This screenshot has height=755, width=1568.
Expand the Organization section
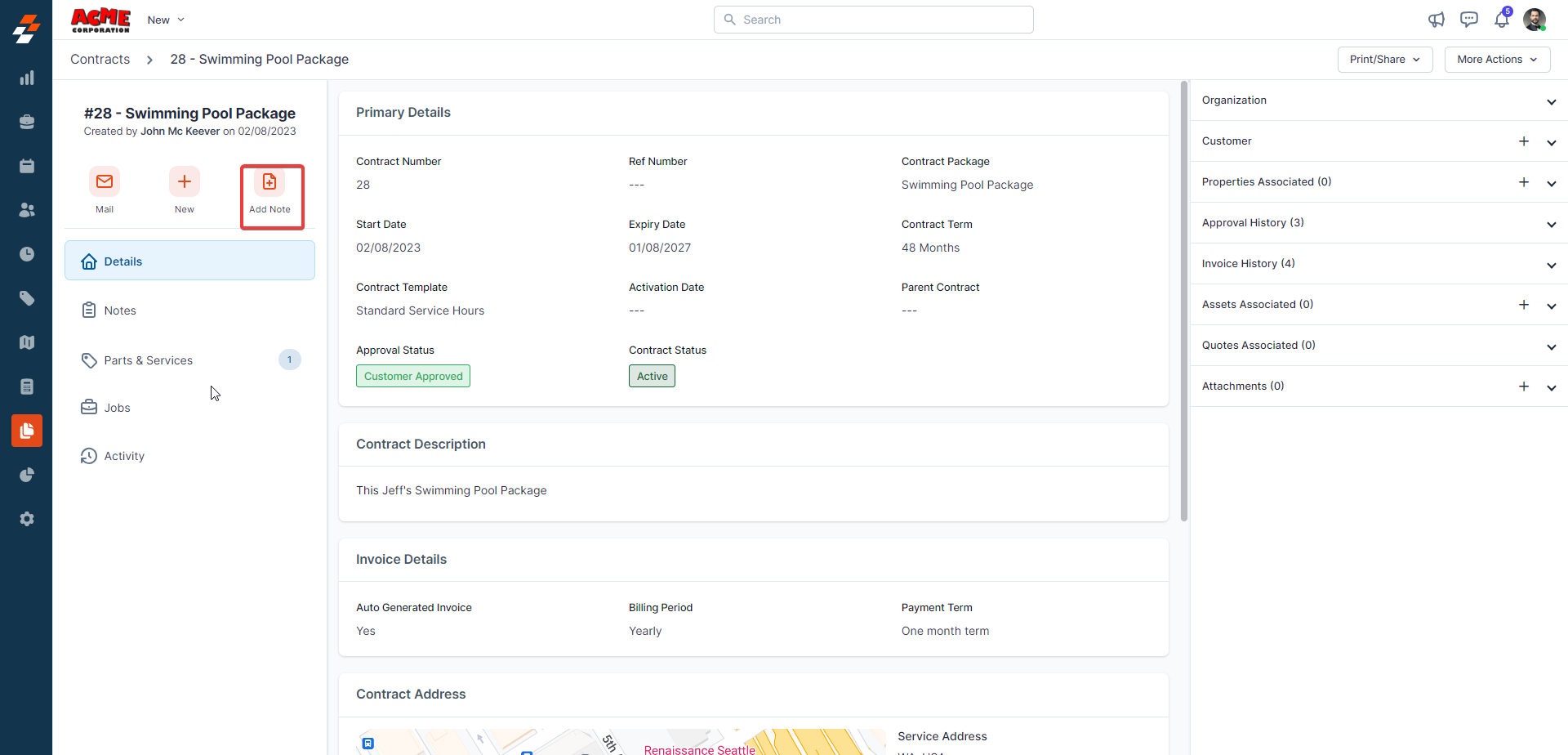(x=1551, y=101)
